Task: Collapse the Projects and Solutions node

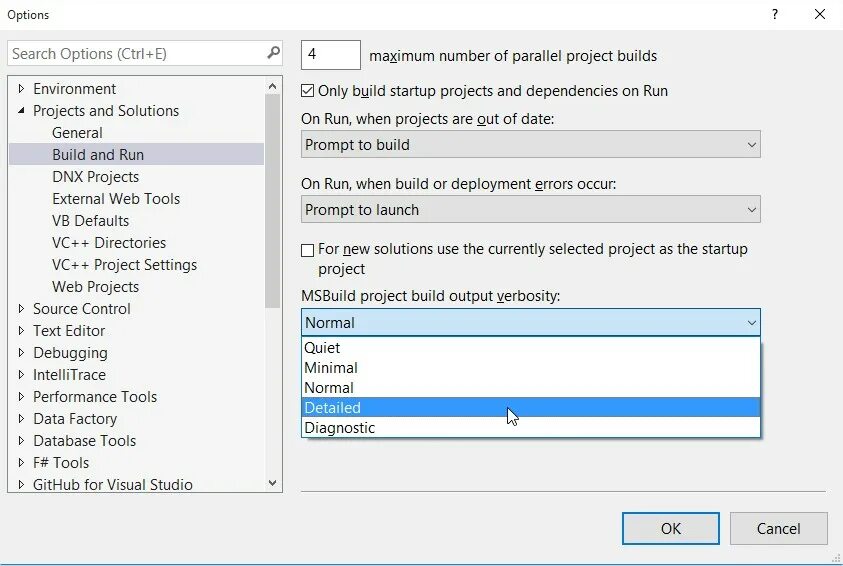Action: (x=21, y=110)
